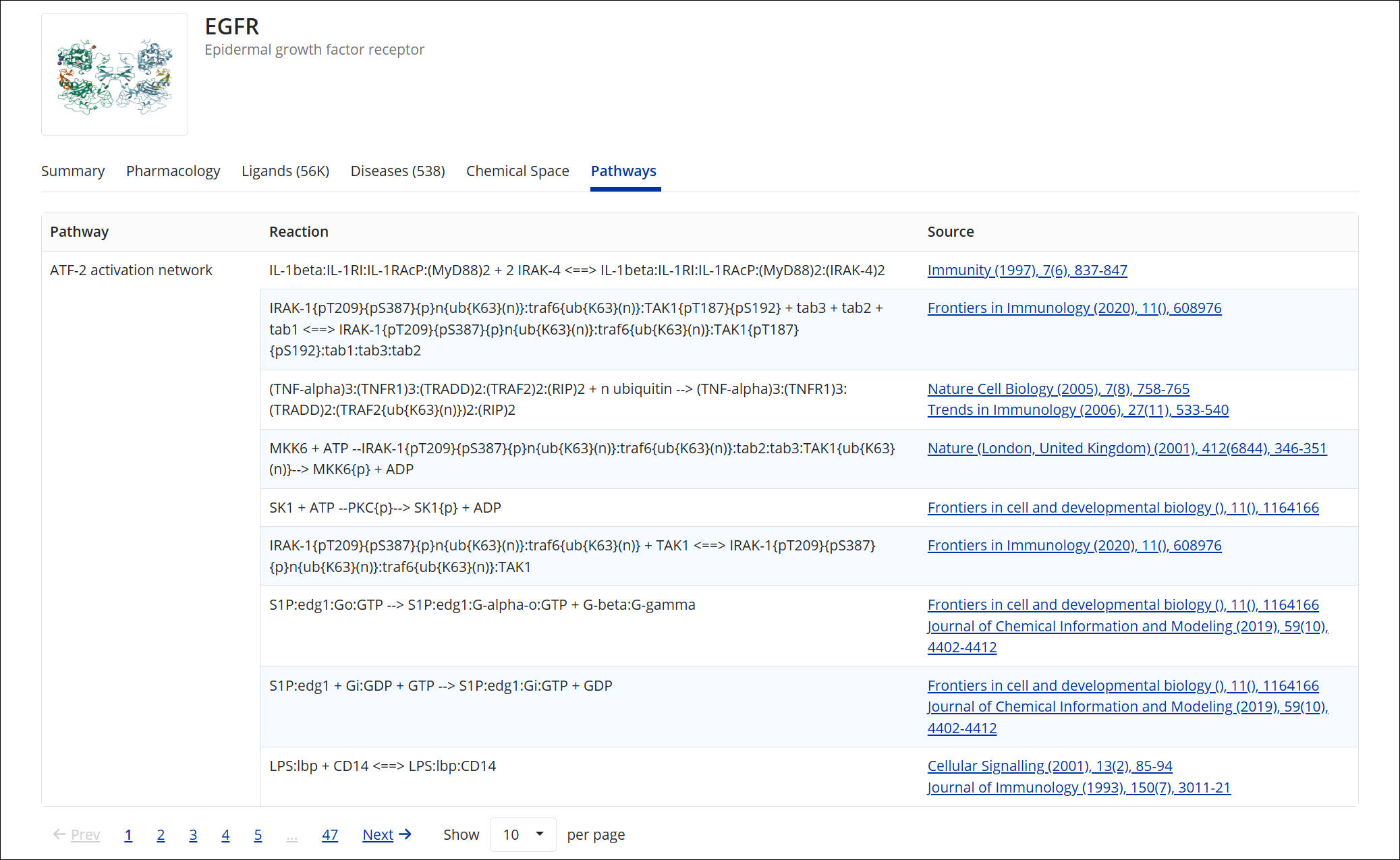The width and height of the screenshot is (1400, 860).
Task: Open Journal of Chemical Information link for Gi:GDP reaction
Action: pyautogui.click(x=1127, y=718)
